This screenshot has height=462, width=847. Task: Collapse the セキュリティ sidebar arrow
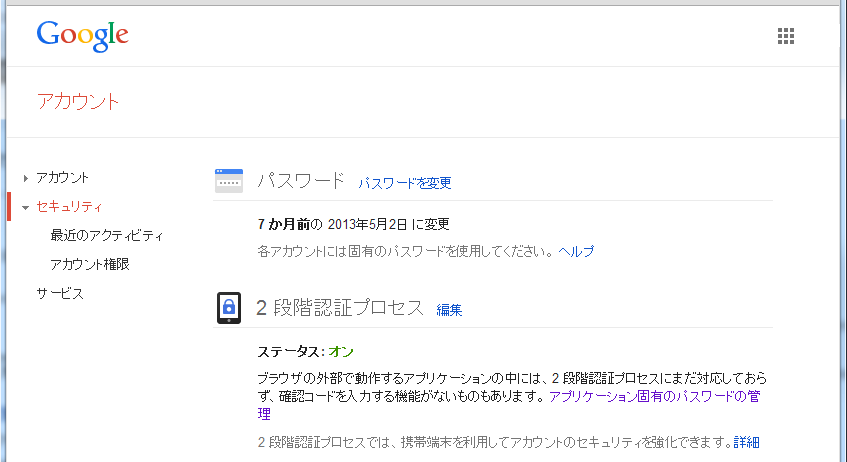pyautogui.click(x=25, y=207)
